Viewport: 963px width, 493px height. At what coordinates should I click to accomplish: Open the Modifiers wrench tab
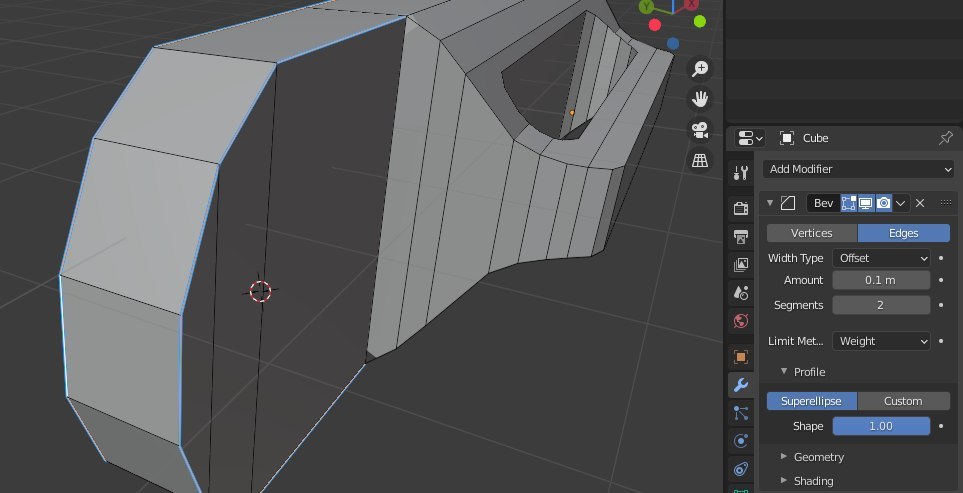741,385
